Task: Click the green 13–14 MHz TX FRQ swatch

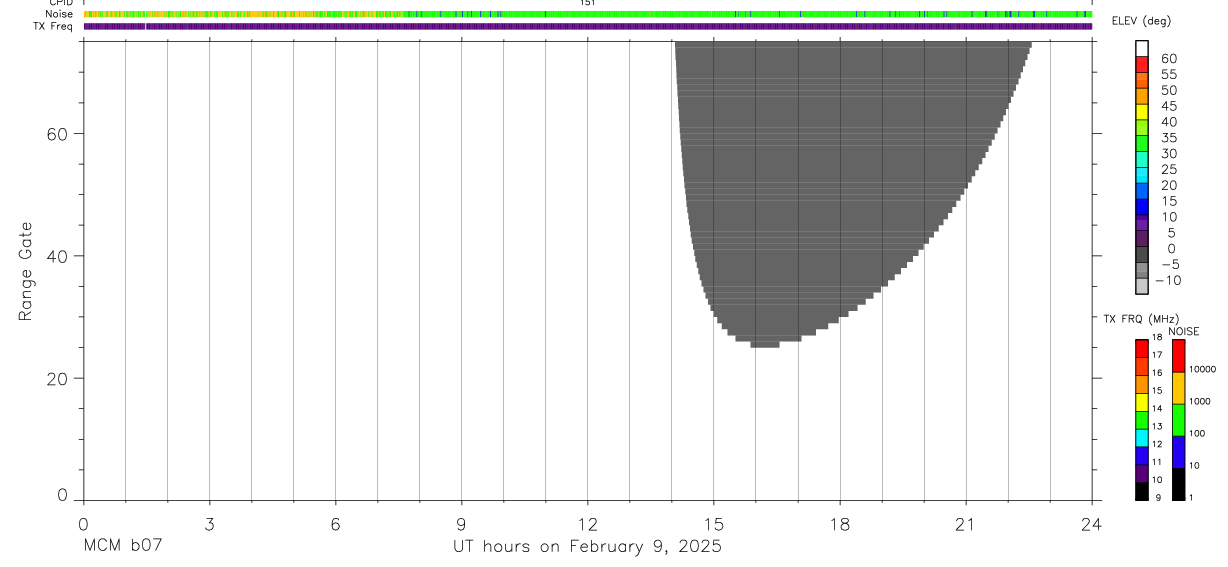Action: coord(1141,419)
